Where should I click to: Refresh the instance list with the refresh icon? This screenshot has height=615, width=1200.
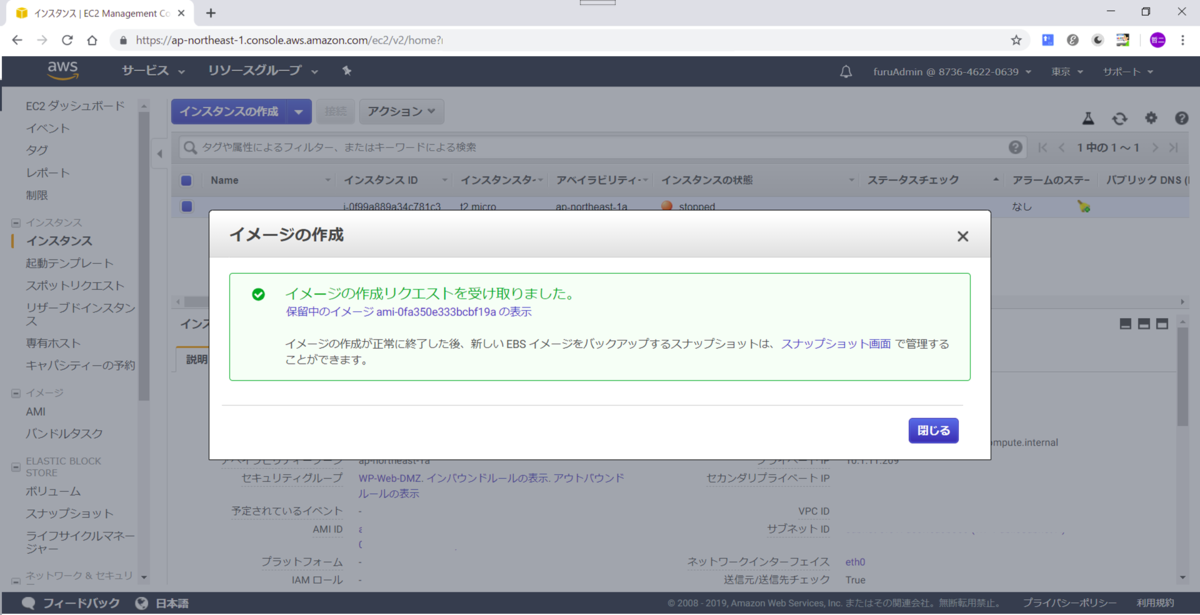tap(1119, 118)
